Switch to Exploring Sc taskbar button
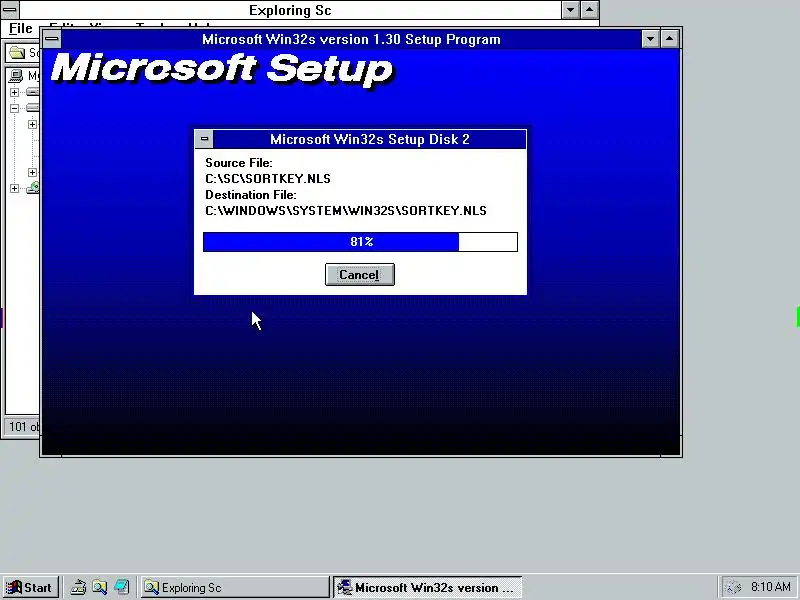The image size is (800, 600). (235, 587)
